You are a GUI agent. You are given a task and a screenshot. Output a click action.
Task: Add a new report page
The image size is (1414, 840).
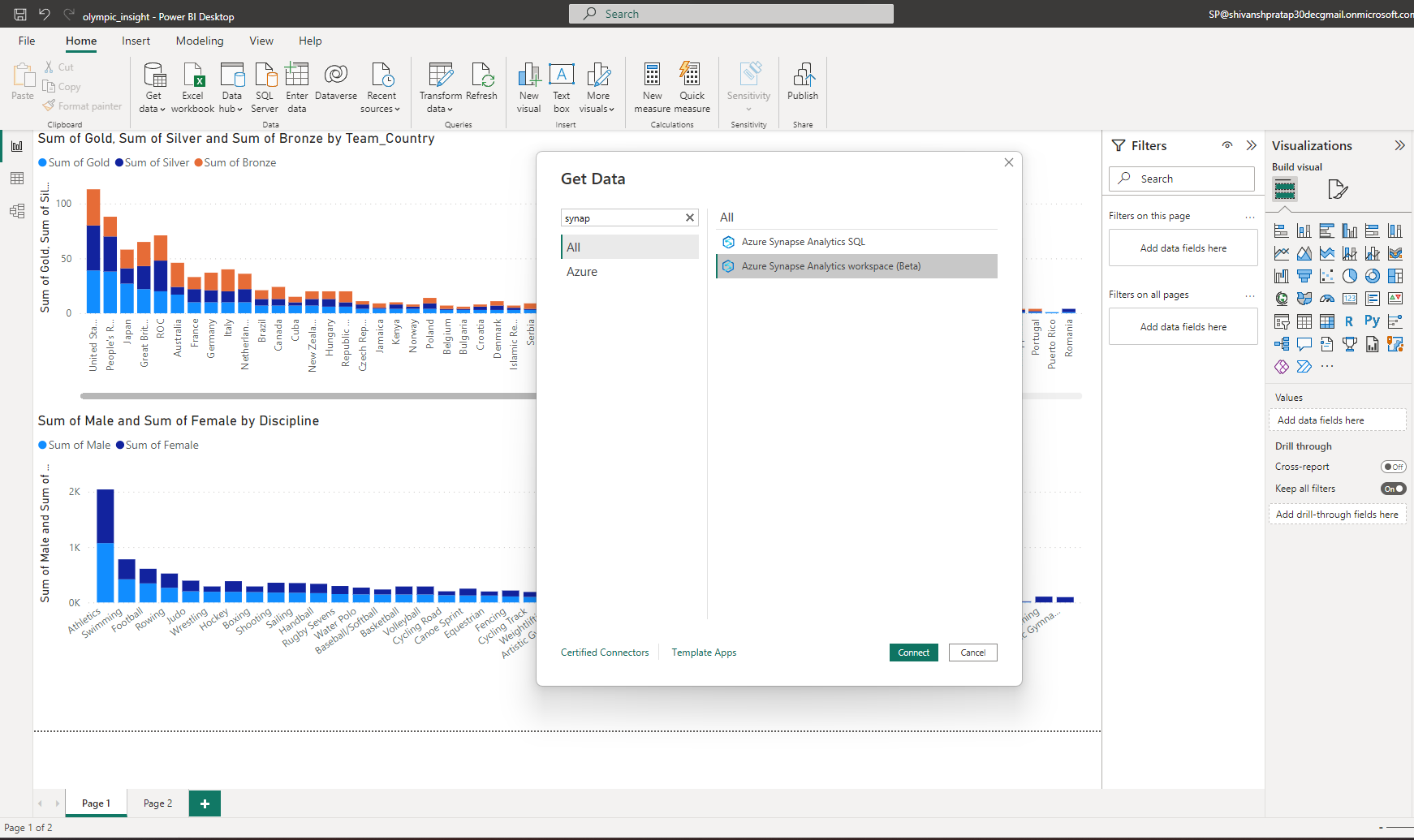click(x=205, y=803)
